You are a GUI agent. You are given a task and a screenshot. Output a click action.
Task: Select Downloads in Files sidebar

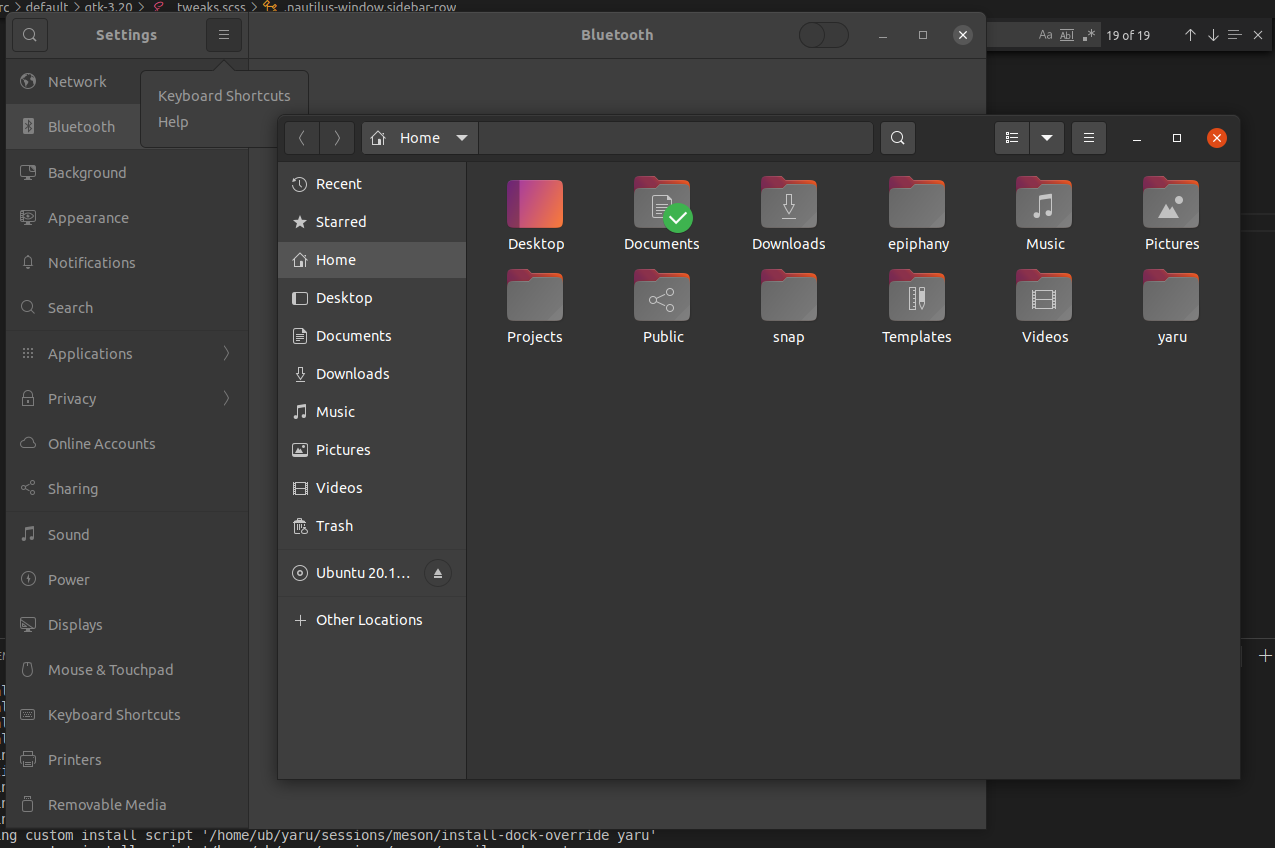pos(372,374)
